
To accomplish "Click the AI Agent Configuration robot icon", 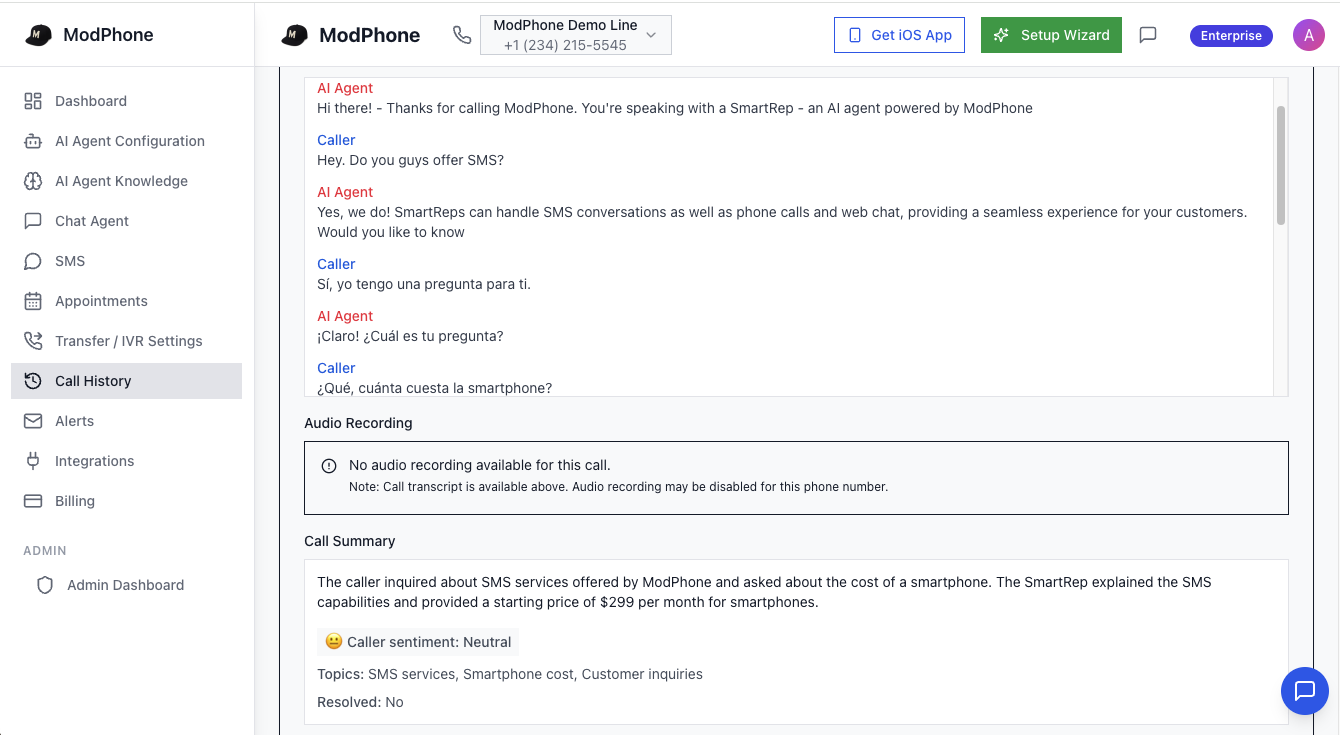I will click(x=33, y=141).
